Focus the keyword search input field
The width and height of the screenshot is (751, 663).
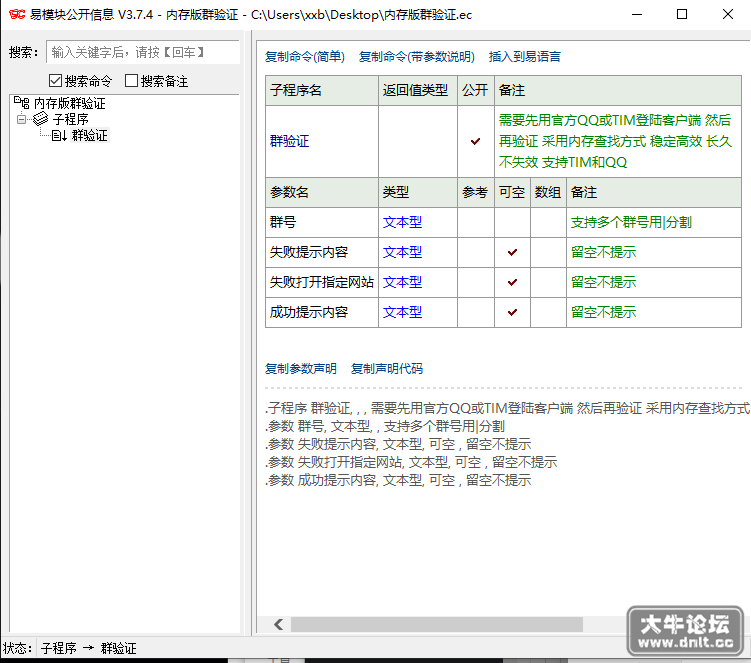143,52
